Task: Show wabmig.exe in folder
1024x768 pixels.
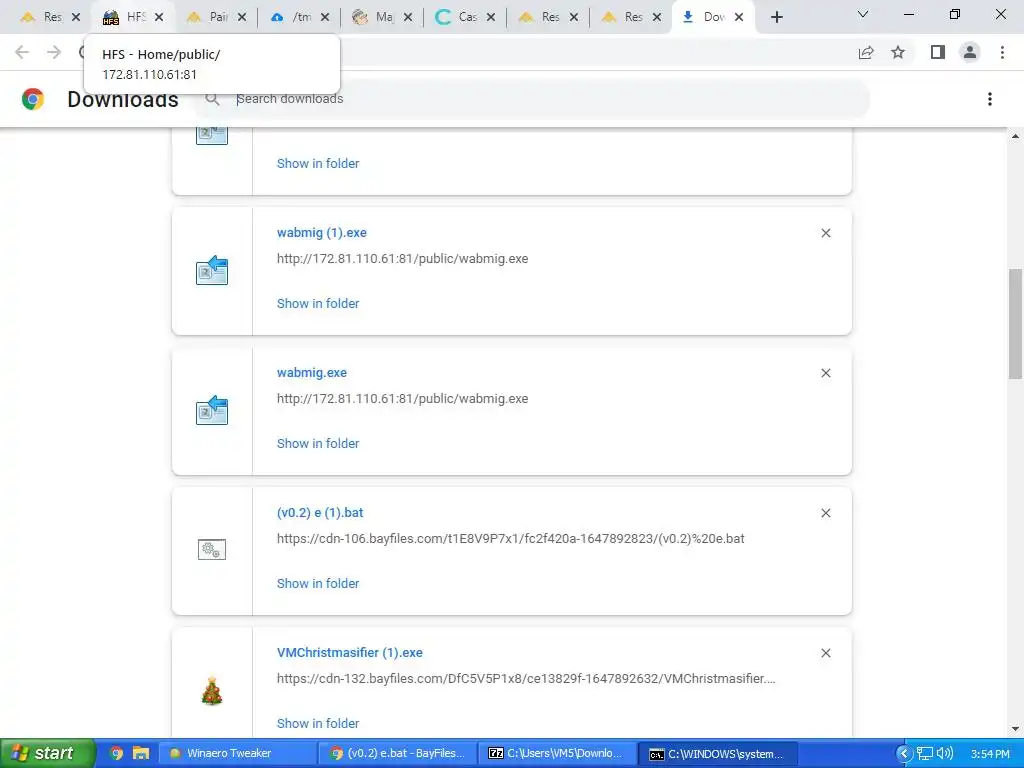Action: 318,443
